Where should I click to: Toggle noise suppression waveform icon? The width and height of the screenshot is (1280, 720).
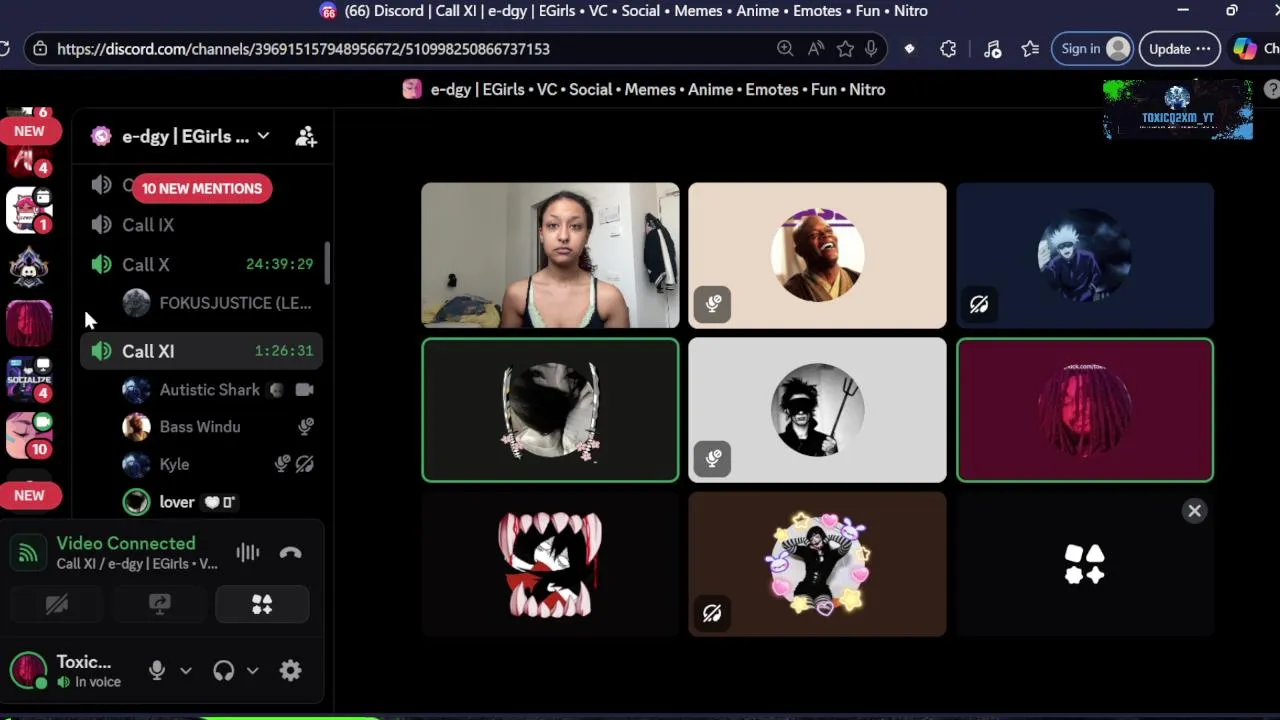247,553
